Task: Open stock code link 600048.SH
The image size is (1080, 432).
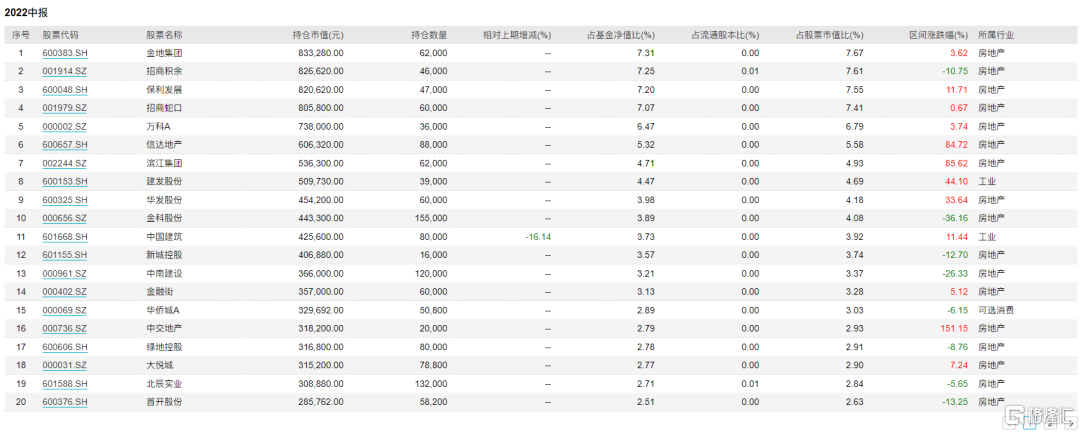Action: click(x=65, y=90)
